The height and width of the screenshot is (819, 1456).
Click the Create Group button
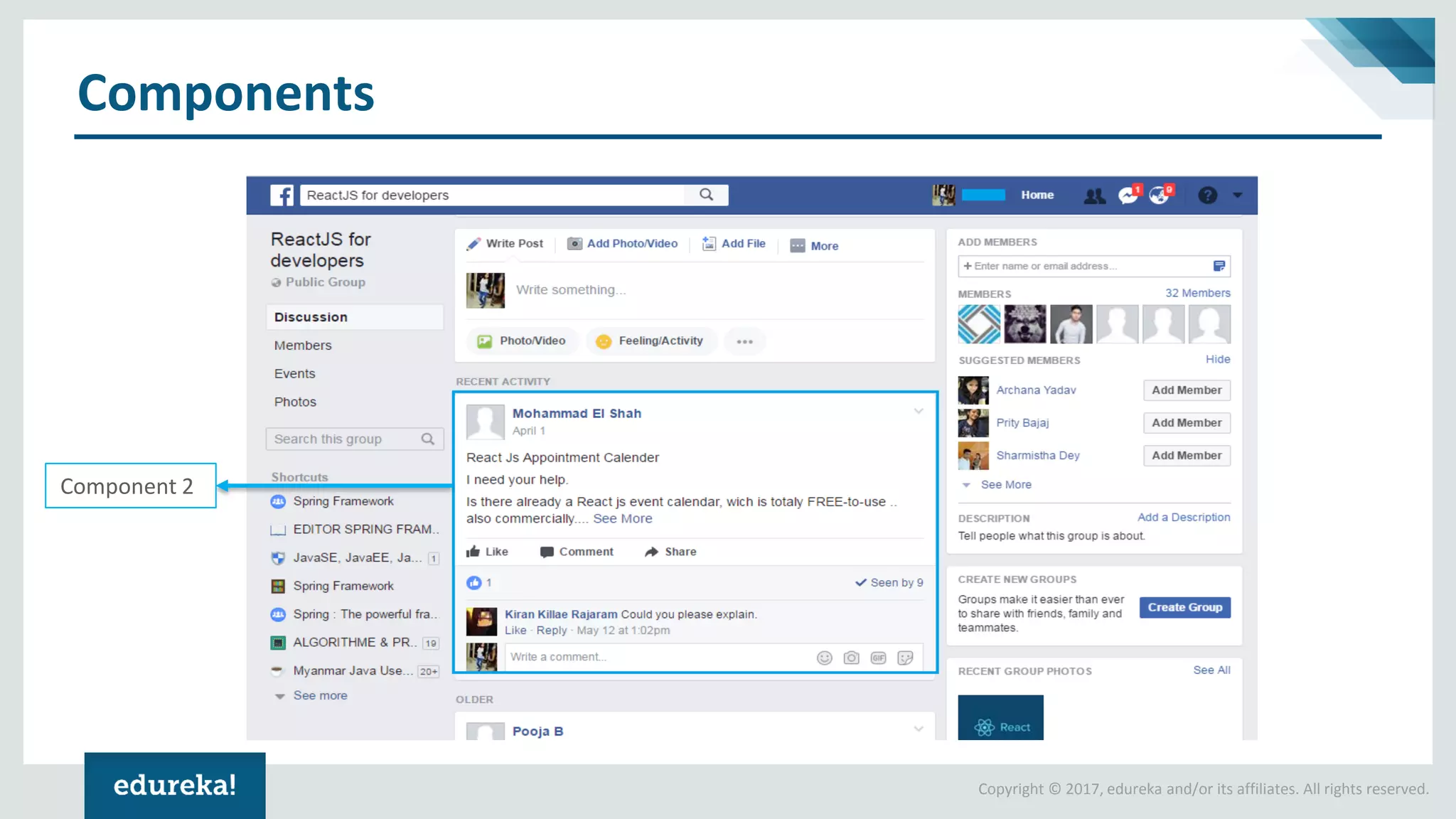(x=1184, y=608)
